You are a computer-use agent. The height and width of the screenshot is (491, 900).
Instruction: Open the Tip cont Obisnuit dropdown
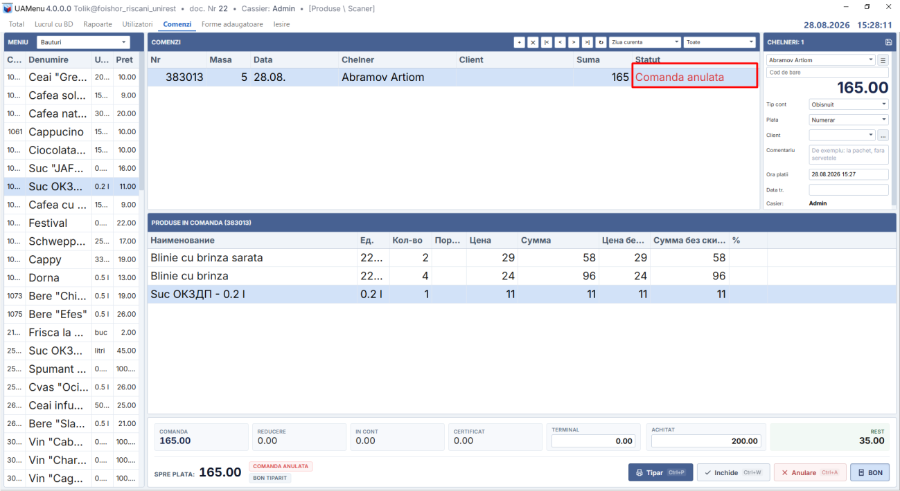pos(848,104)
